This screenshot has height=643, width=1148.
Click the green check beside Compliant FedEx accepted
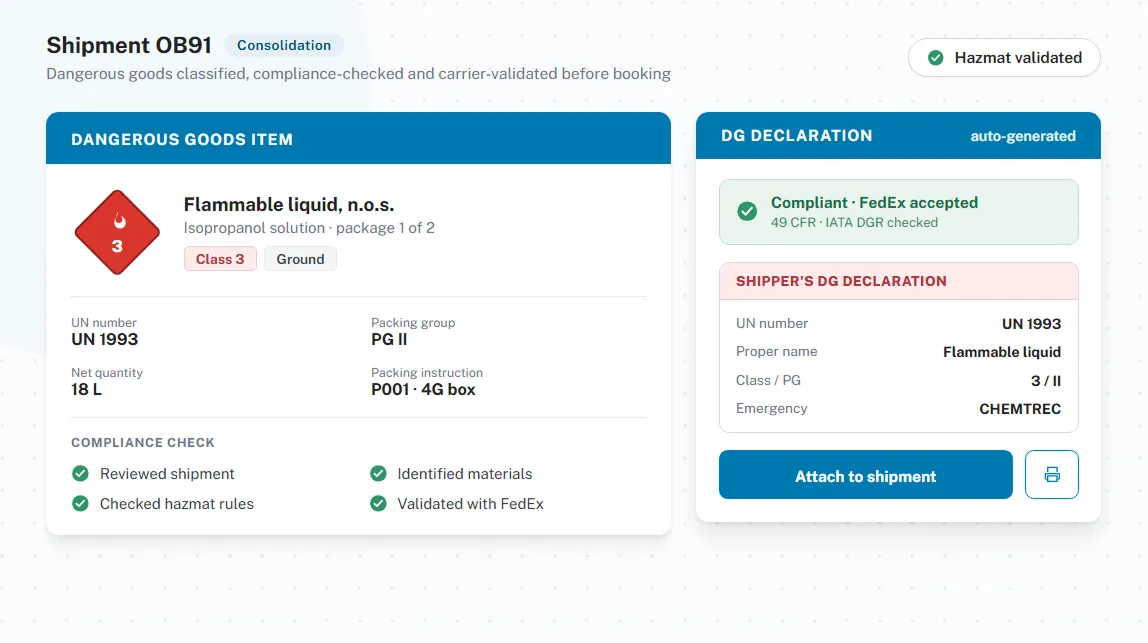tap(747, 212)
